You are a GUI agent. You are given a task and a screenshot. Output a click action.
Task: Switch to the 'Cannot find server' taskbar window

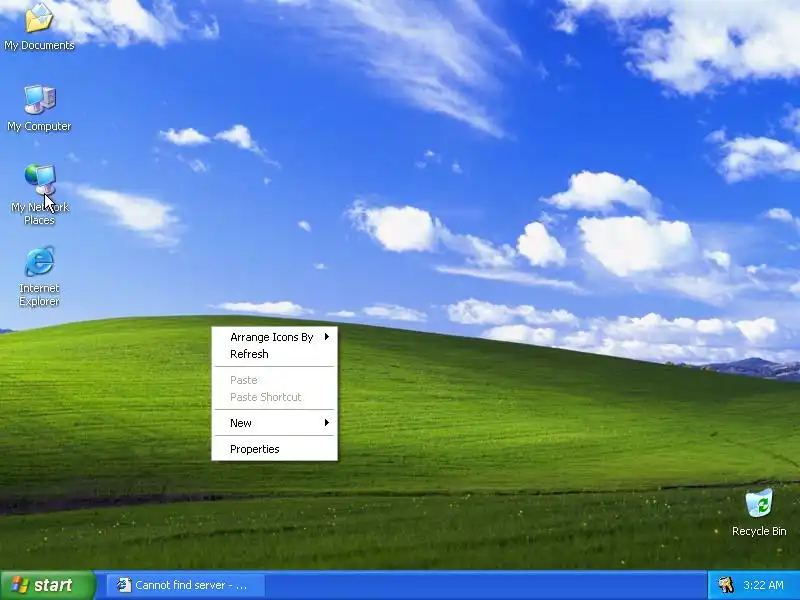pyautogui.click(x=186, y=585)
